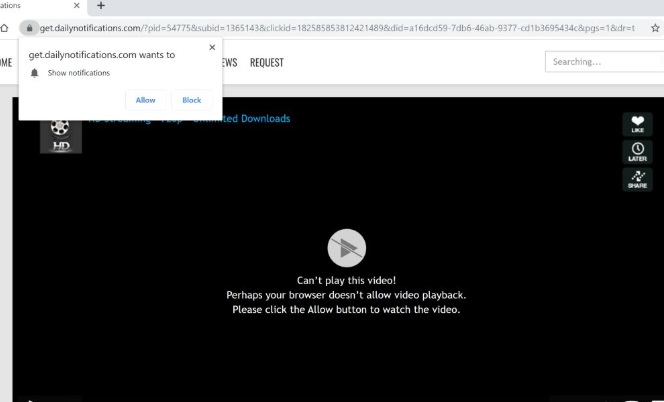Allow notifications from get.dailynotifications.com
Image resolution: width=664 pixels, height=402 pixels.
[x=145, y=100]
